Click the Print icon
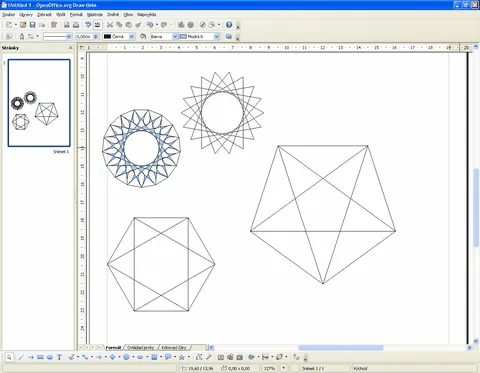The width and height of the screenshot is (480, 373). pyautogui.click(x=76, y=25)
